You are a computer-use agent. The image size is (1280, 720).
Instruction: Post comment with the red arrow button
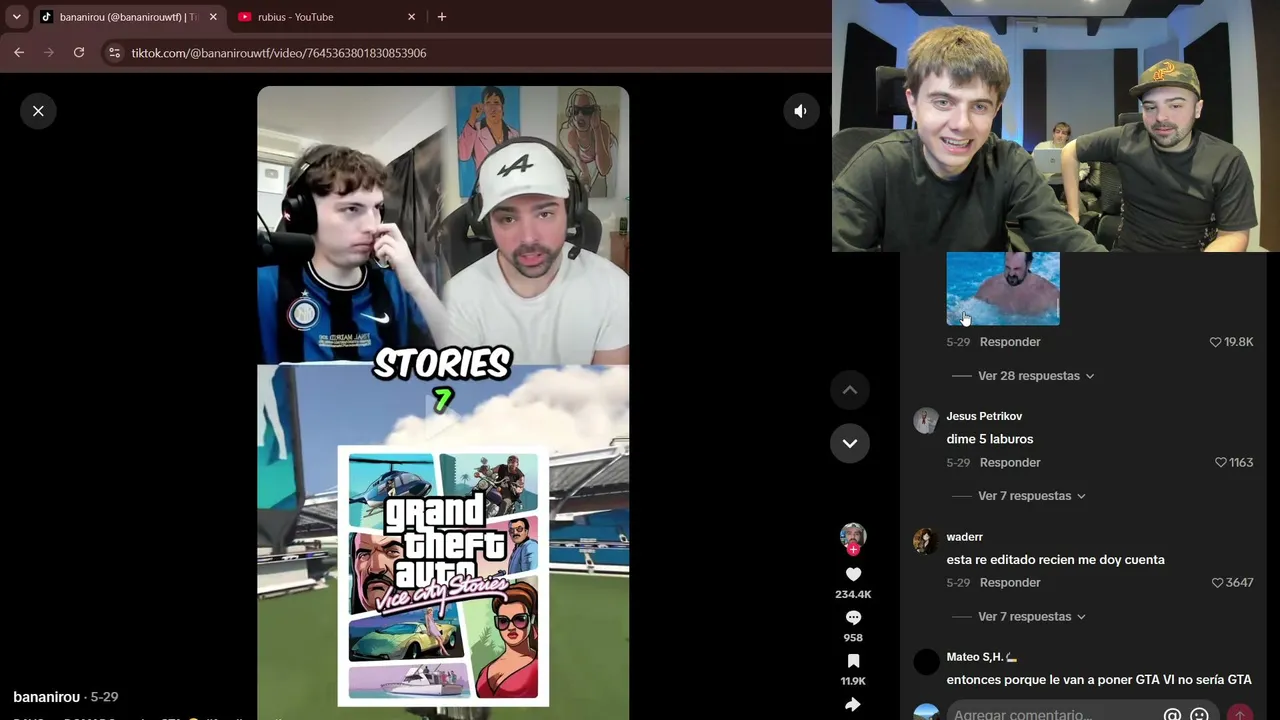click(x=1240, y=714)
